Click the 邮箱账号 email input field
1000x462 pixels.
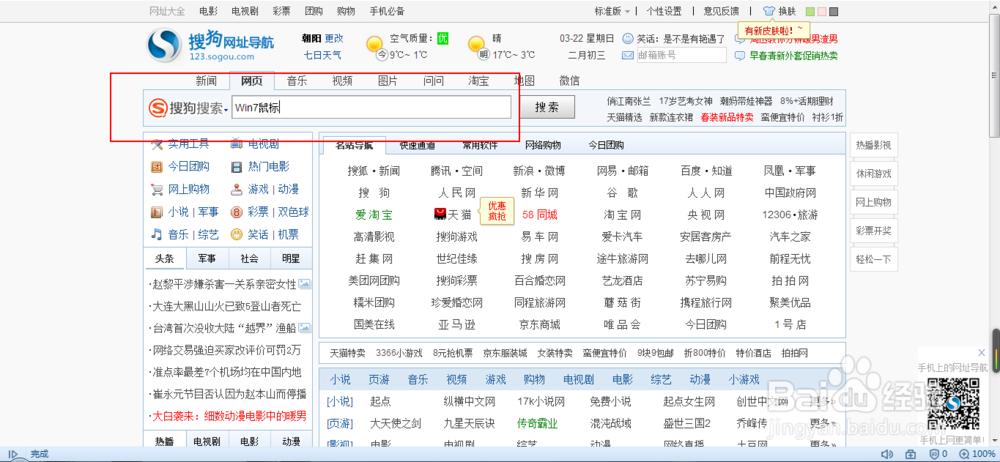pyautogui.click(x=682, y=56)
